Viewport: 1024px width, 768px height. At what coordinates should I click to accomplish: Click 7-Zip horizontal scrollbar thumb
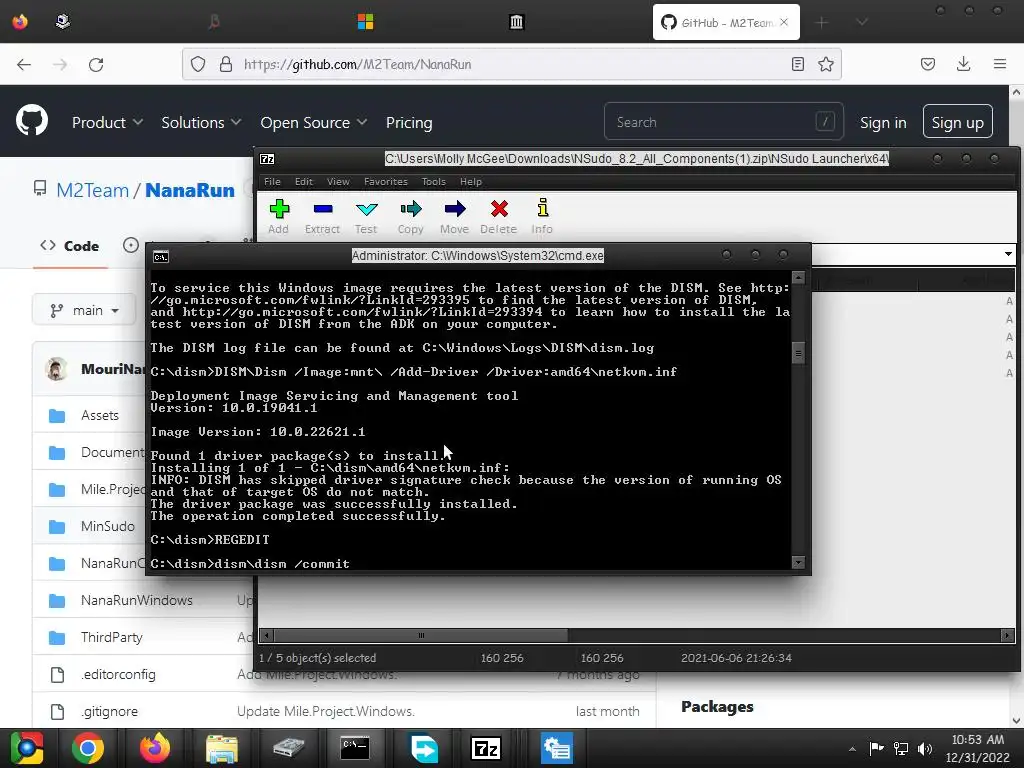coord(421,635)
